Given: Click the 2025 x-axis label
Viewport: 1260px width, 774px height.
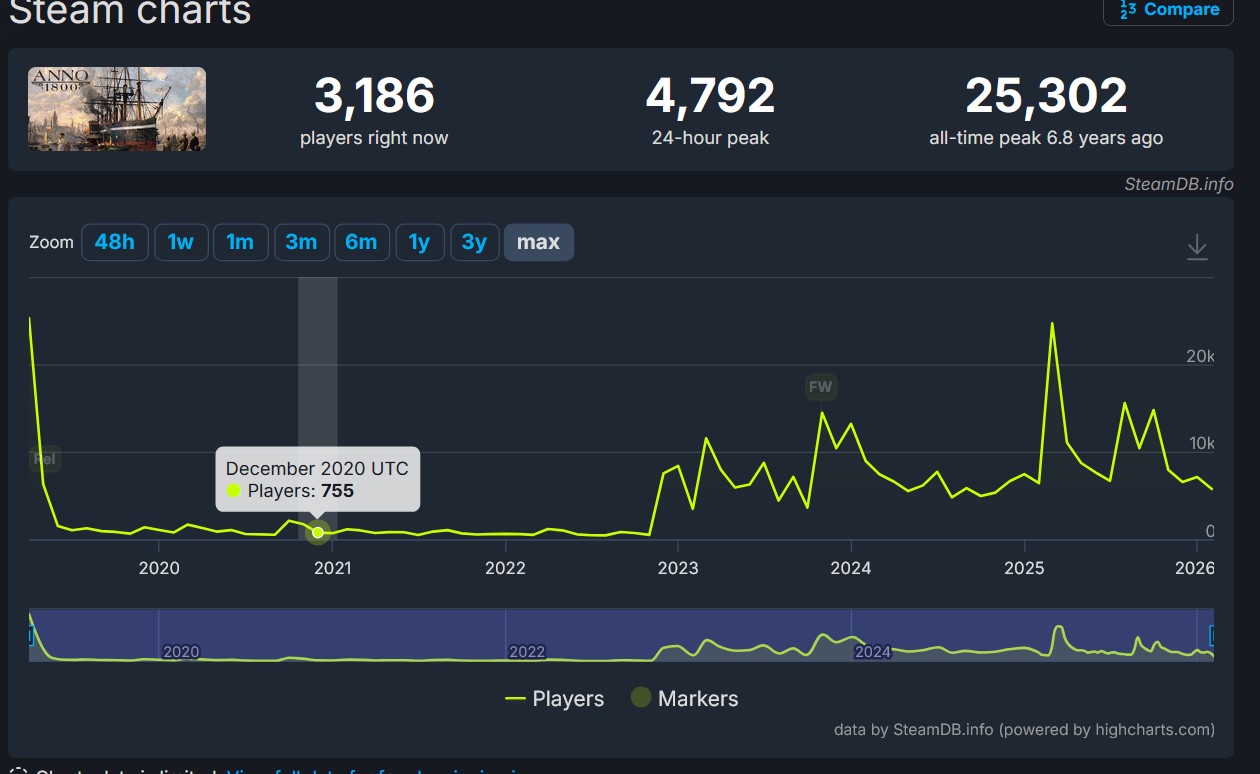Looking at the screenshot, I should (1024, 568).
